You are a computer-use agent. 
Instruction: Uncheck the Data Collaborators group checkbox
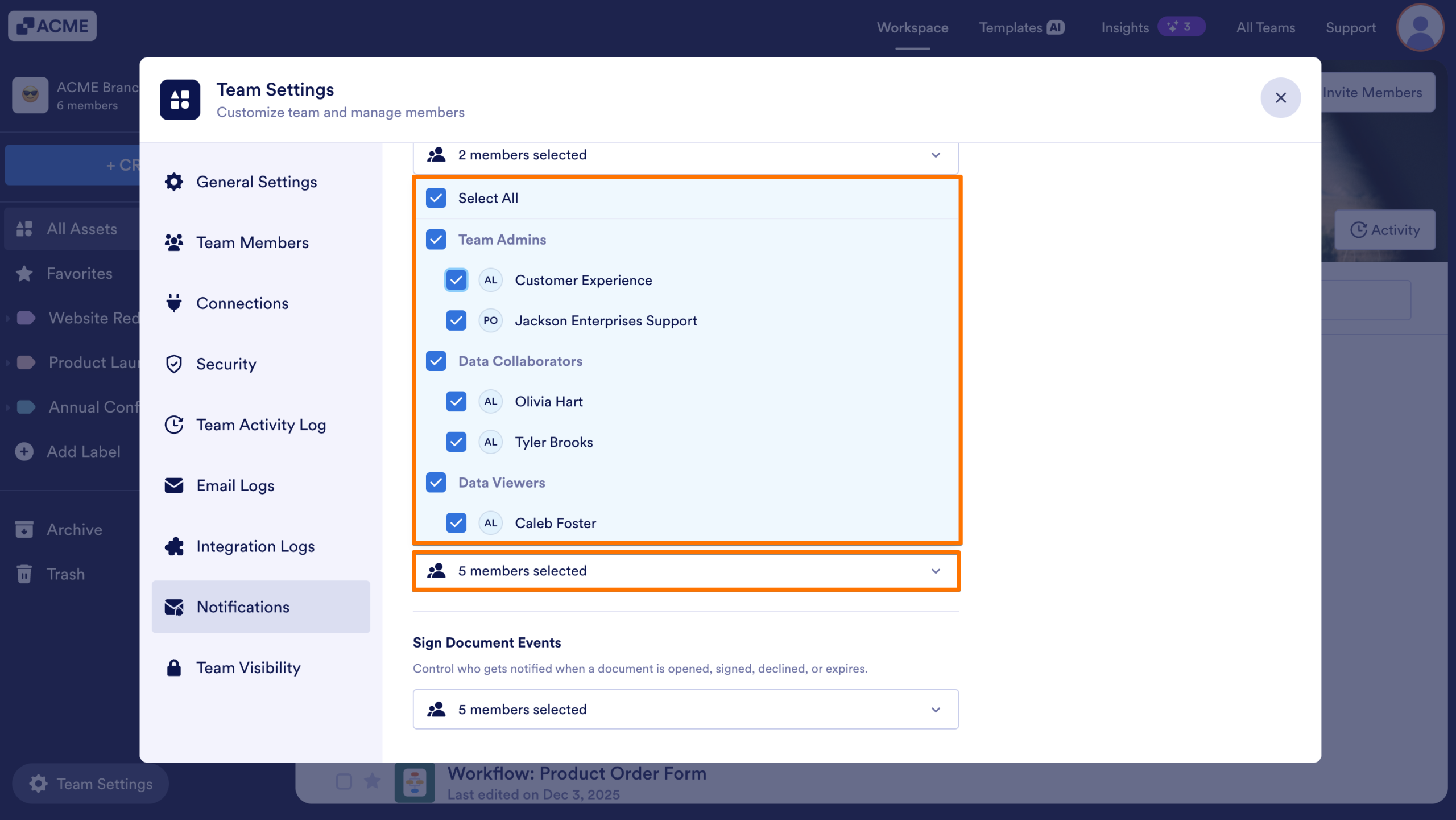(436, 361)
